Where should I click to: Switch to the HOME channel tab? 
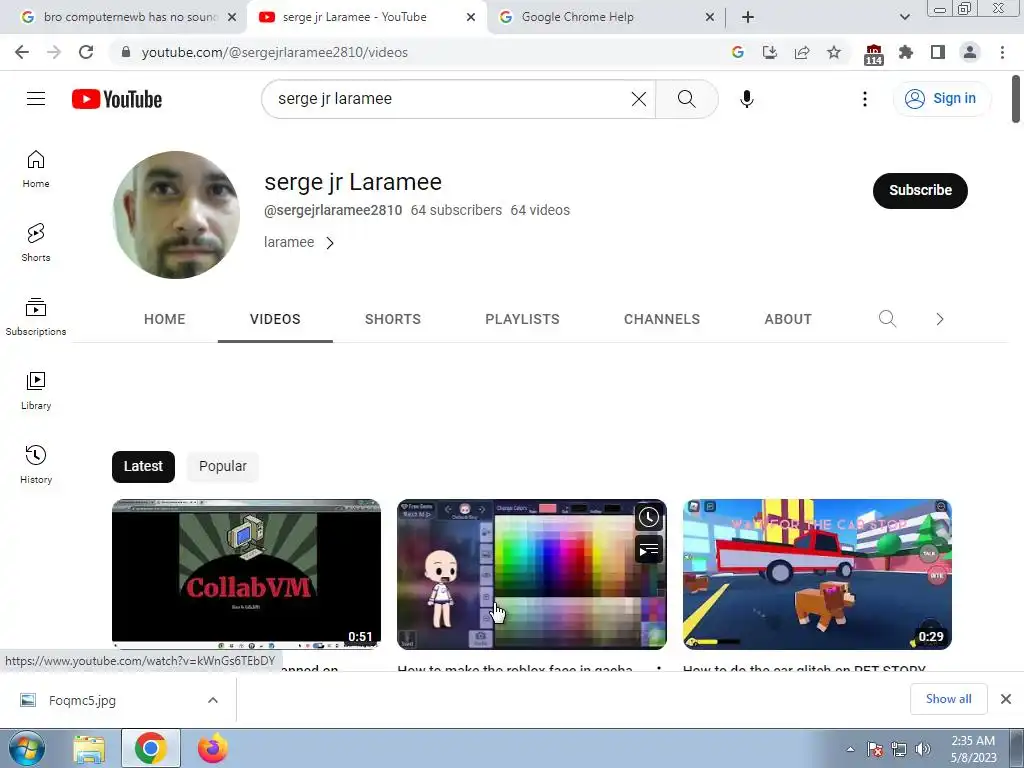click(x=165, y=319)
